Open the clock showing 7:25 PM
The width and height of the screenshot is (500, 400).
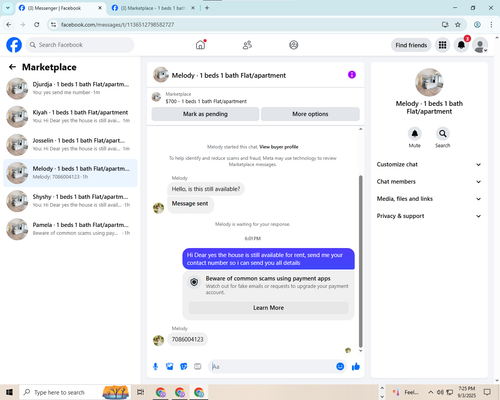click(x=466, y=392)
